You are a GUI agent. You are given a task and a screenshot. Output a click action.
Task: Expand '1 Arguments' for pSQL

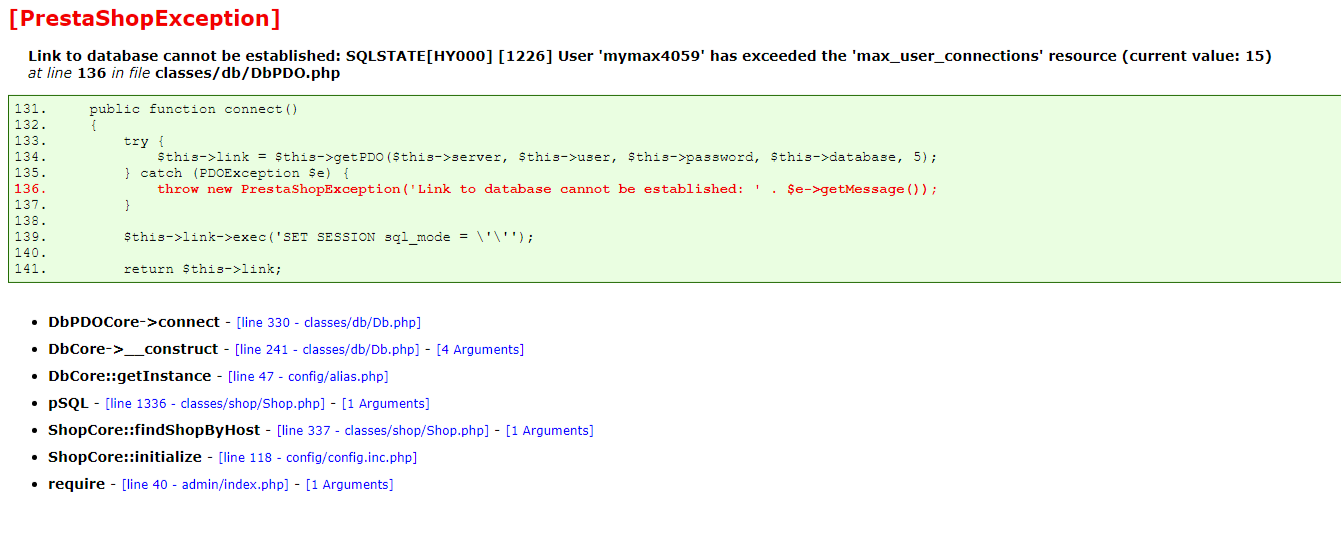385,404
